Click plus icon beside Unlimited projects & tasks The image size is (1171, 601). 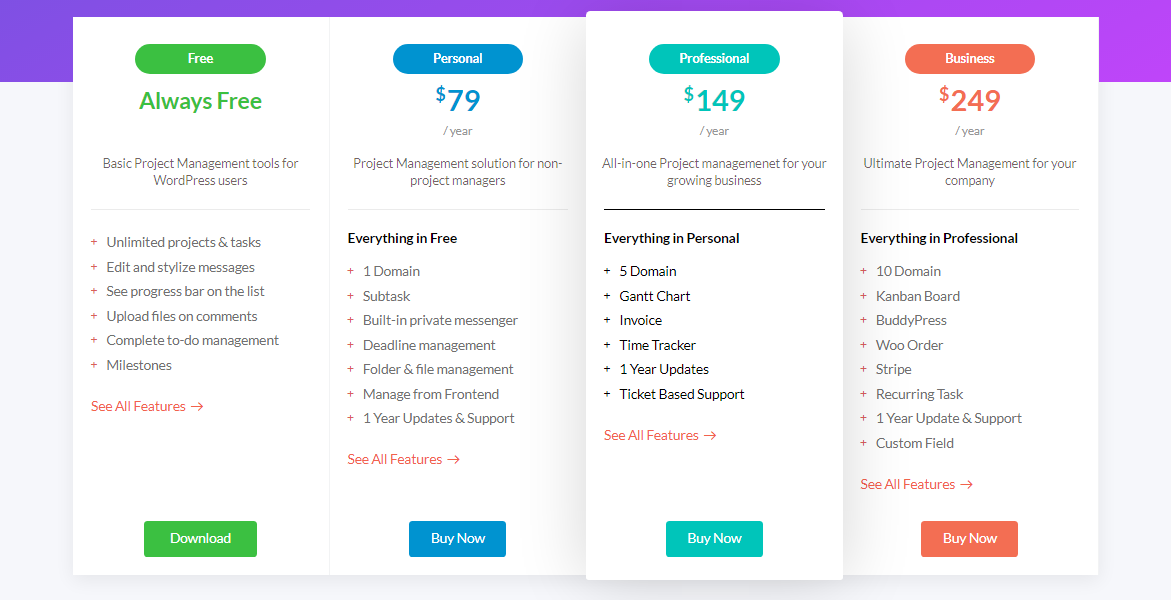(94, 242)
